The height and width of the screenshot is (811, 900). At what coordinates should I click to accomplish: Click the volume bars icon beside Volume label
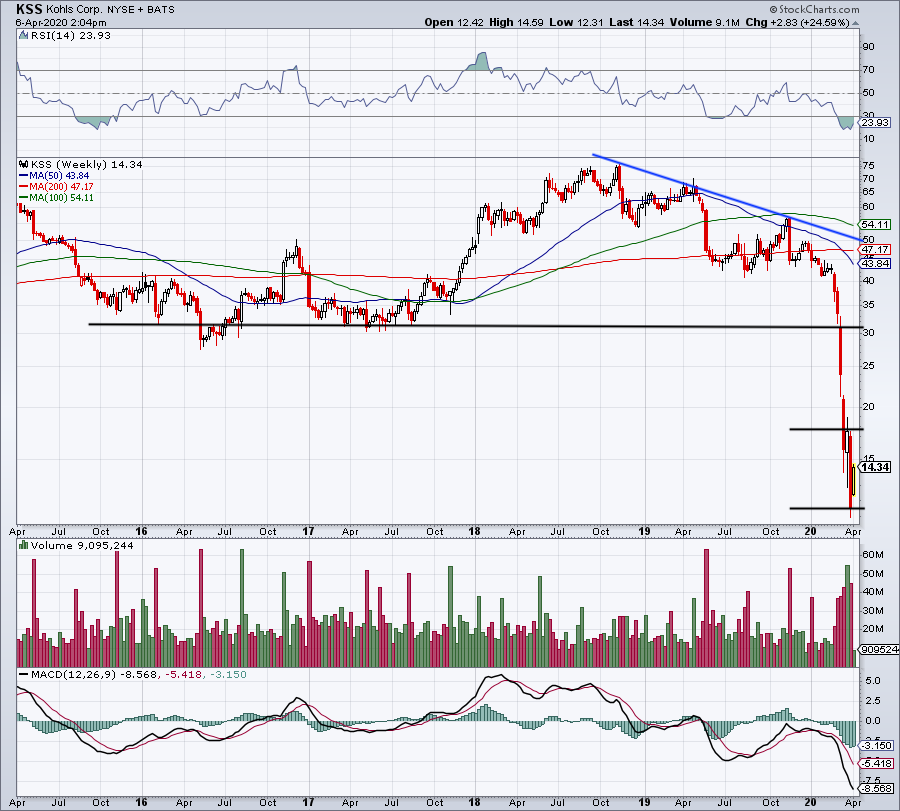click(24, 545)
